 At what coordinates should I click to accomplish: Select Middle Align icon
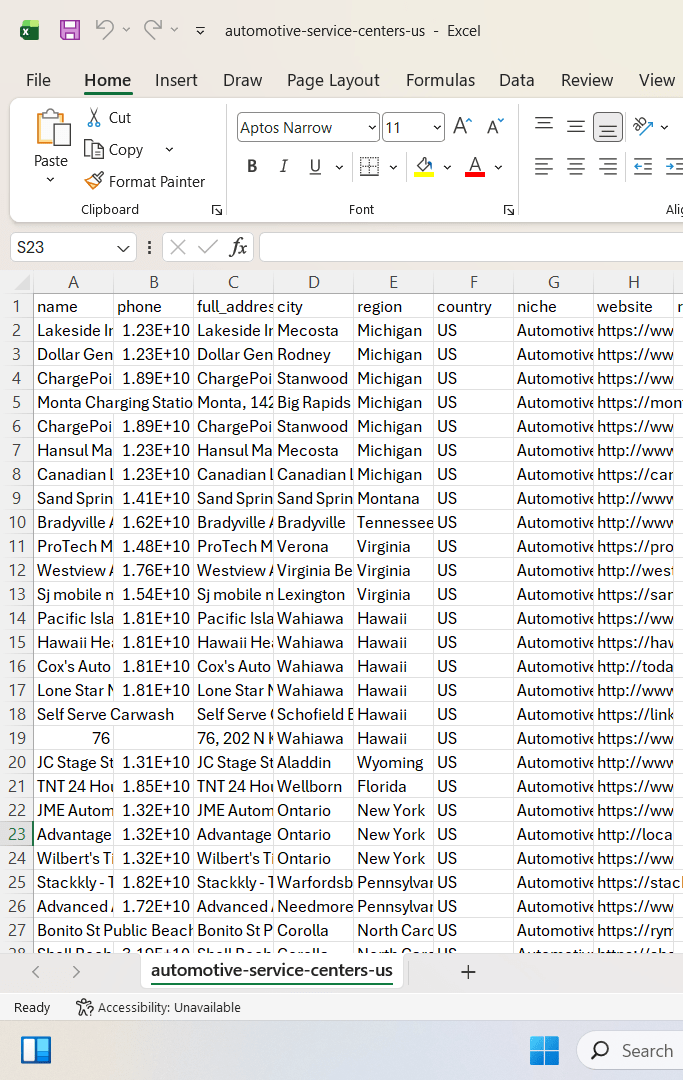(576, 126)
